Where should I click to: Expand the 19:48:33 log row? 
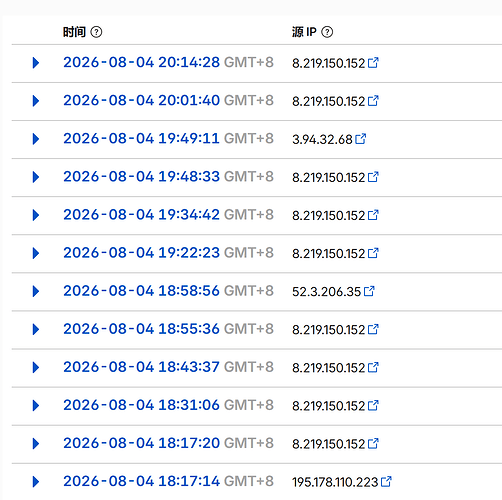click(36, 177)
